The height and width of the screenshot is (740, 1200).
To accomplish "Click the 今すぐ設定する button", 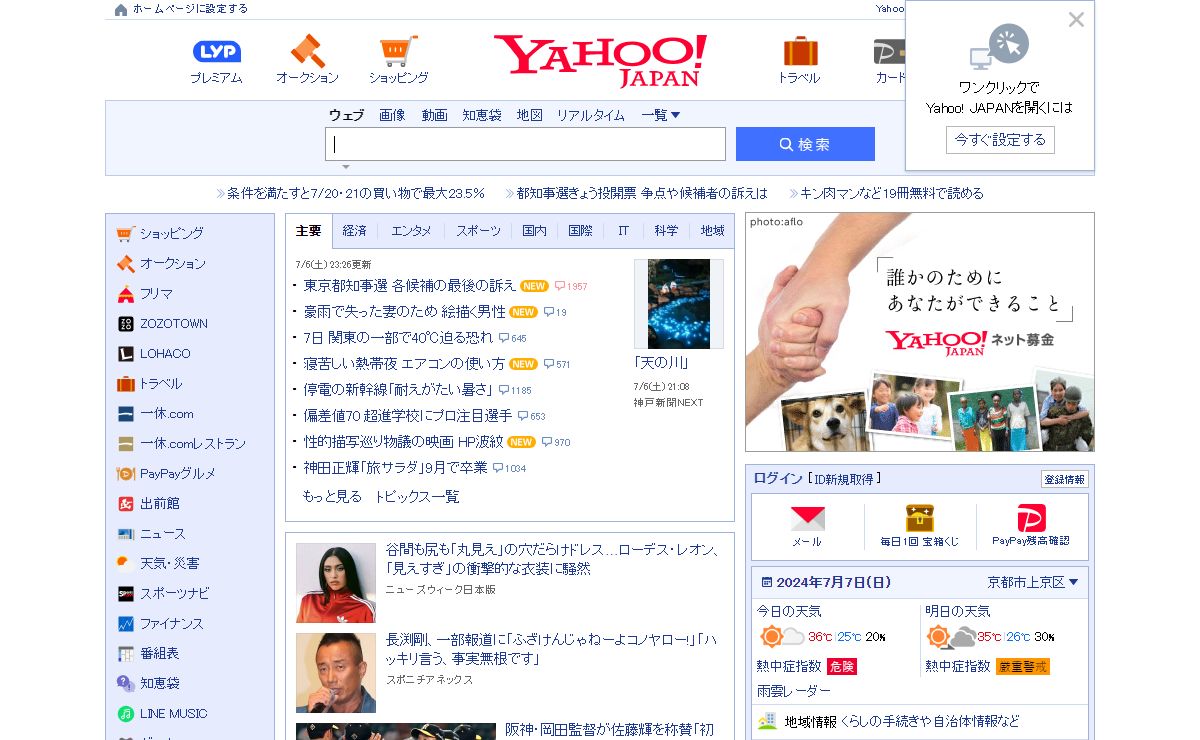I will (x=1000, y=140).
